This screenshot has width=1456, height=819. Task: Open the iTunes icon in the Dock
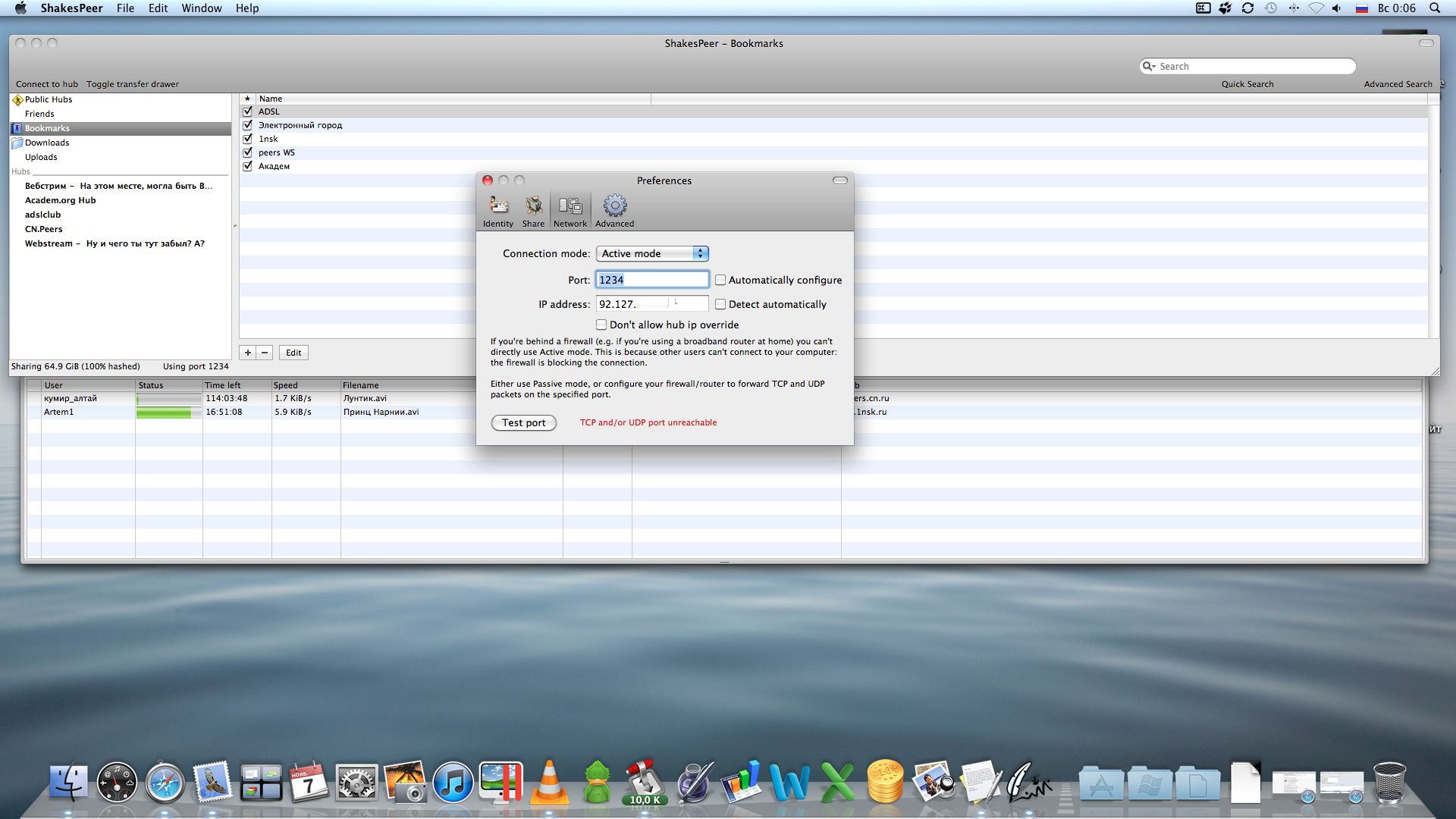tap(453, 783)
